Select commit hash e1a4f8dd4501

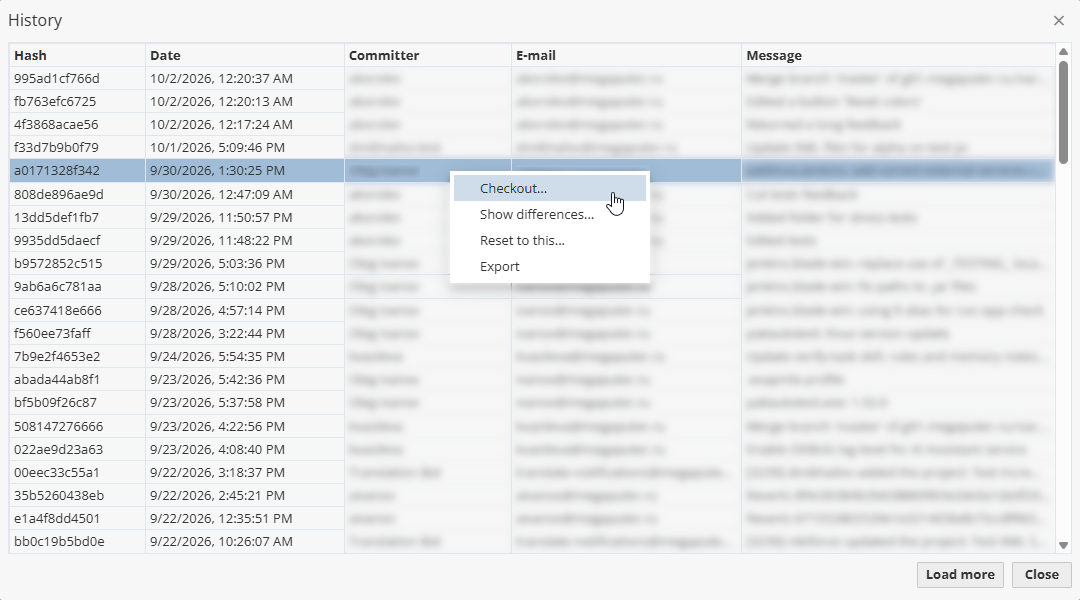tap(56, 518)
